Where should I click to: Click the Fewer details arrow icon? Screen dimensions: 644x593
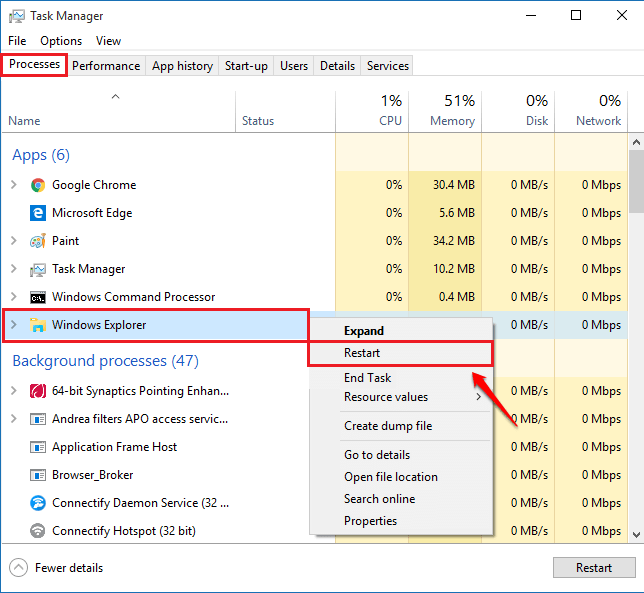tap(18, 568)
